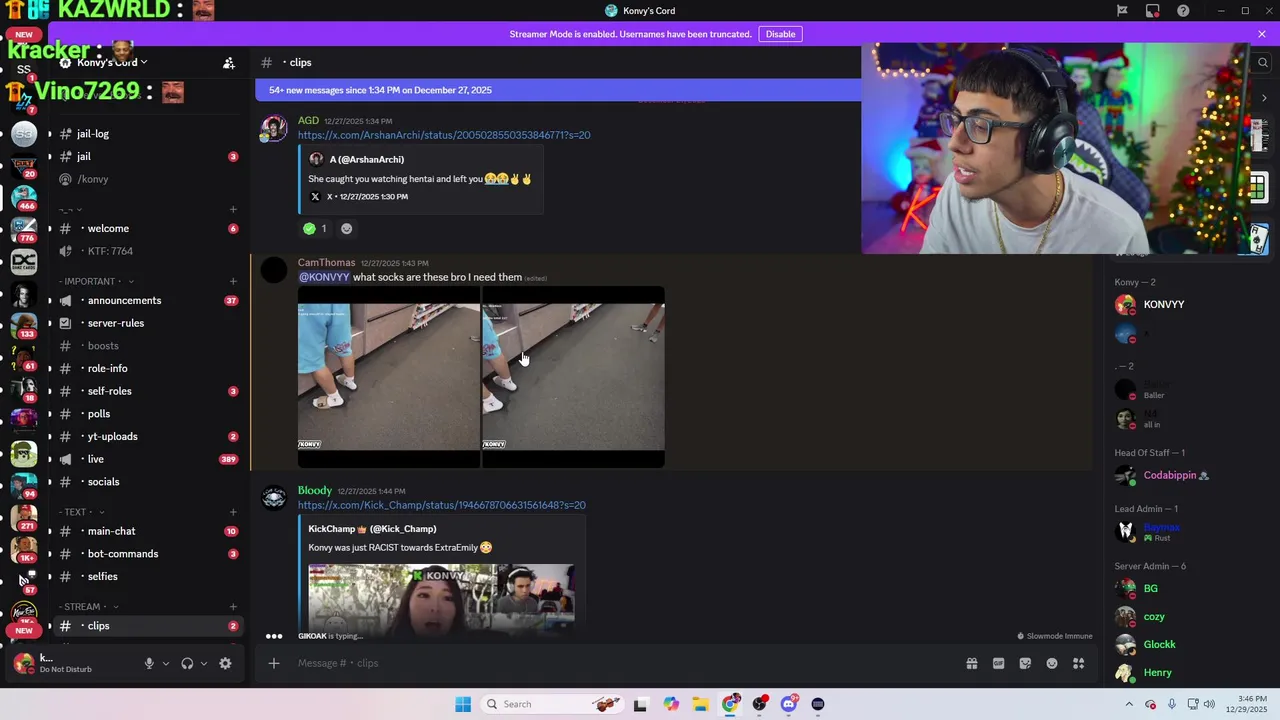Viewport: 1280px width, 720px height.
Task: Open Discord icon in the taskbar
Action: [788, 704]
